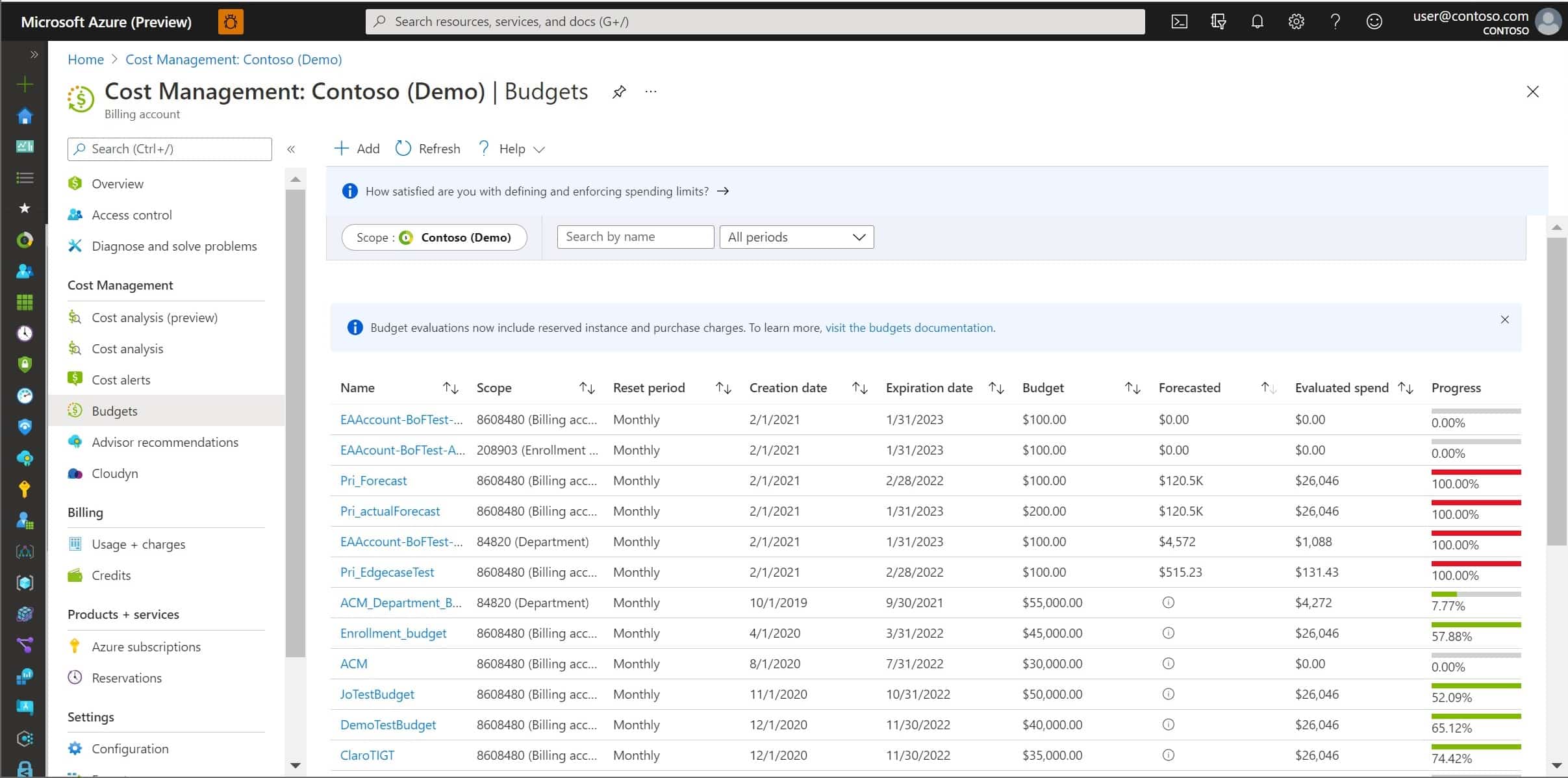This screenshot has width=1568, height=778.
Task: Click the green create resource plus icon
Action: (x=25, y=84)
